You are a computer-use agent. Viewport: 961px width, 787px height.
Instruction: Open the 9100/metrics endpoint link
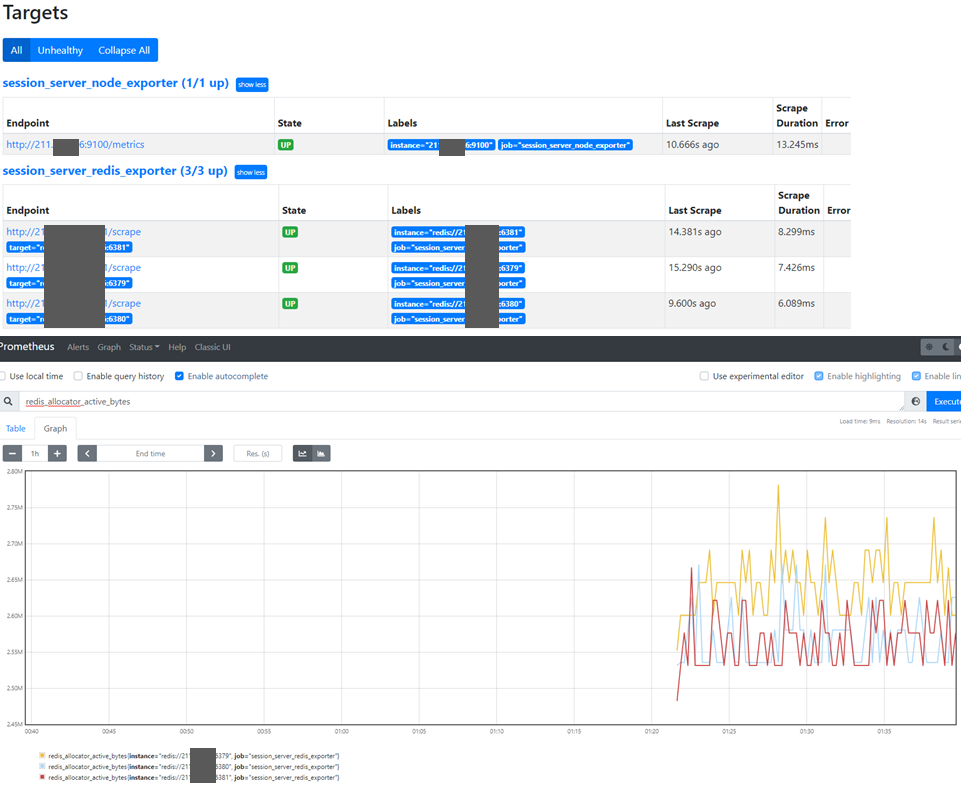click(75, 145)
